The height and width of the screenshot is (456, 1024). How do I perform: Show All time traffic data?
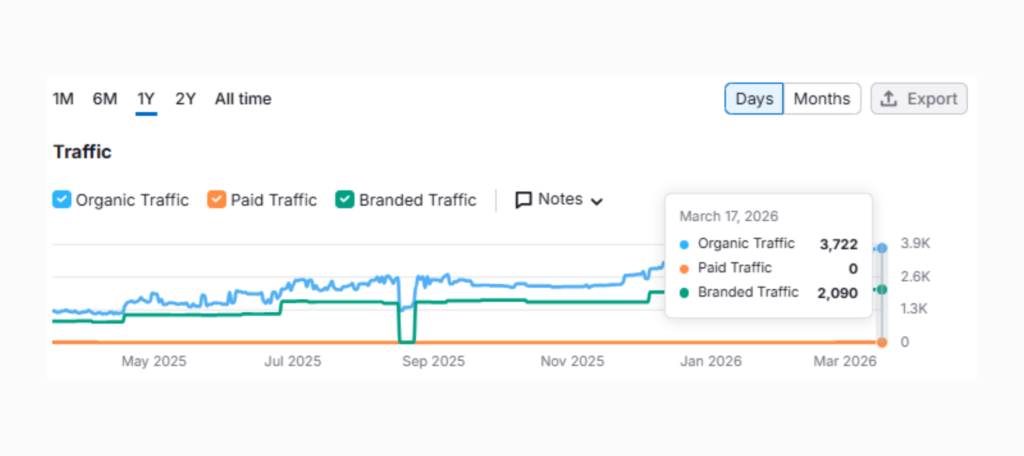[243, 99]
